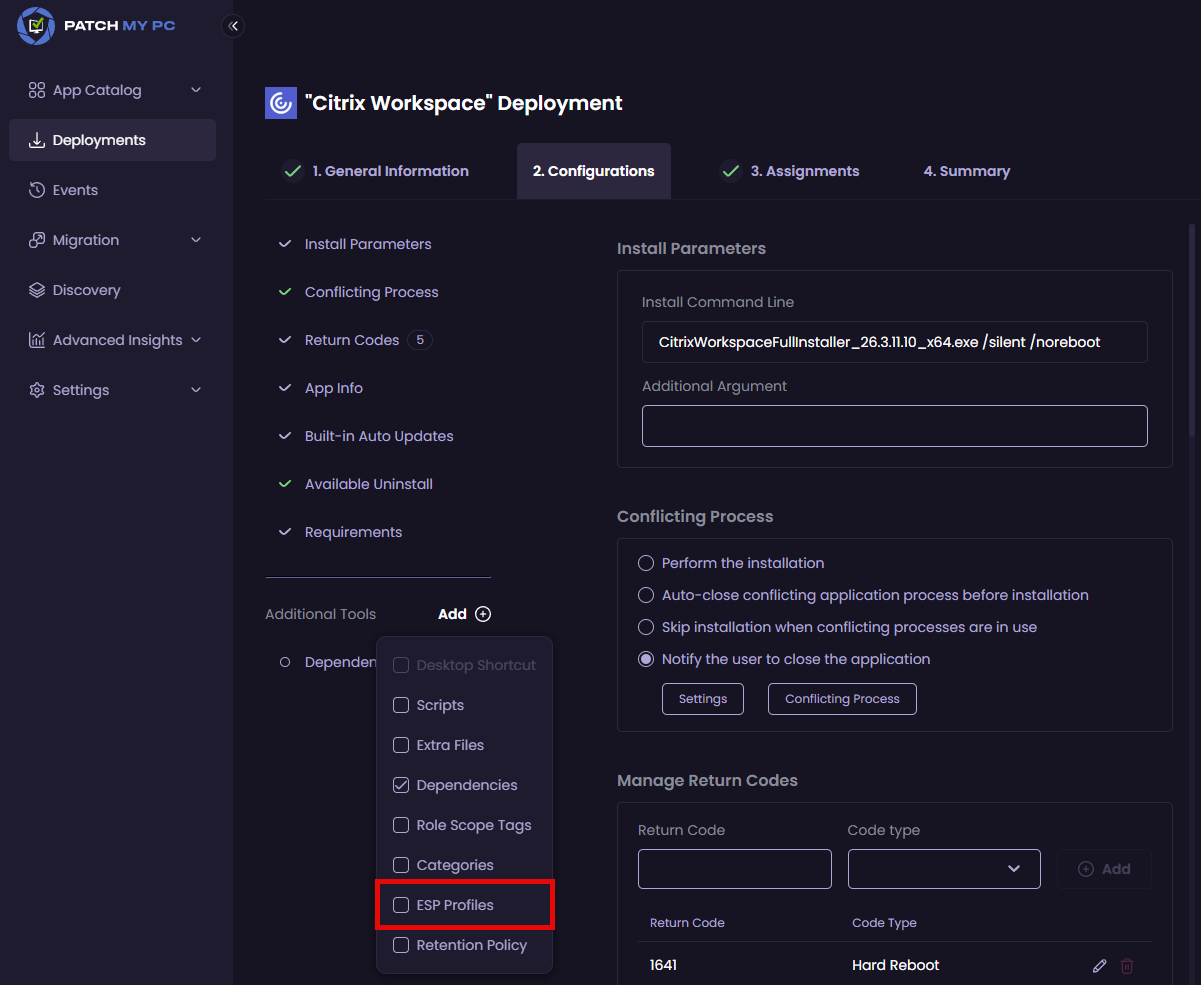This screenshot has width=1201, height=985.
Task: Open the Code type dropdown
Action: (944, 869)
